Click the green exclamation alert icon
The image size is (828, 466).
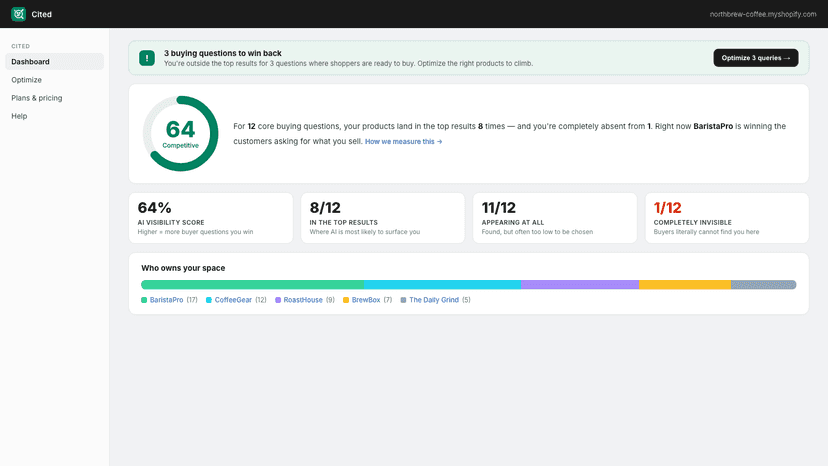(147, 58)
